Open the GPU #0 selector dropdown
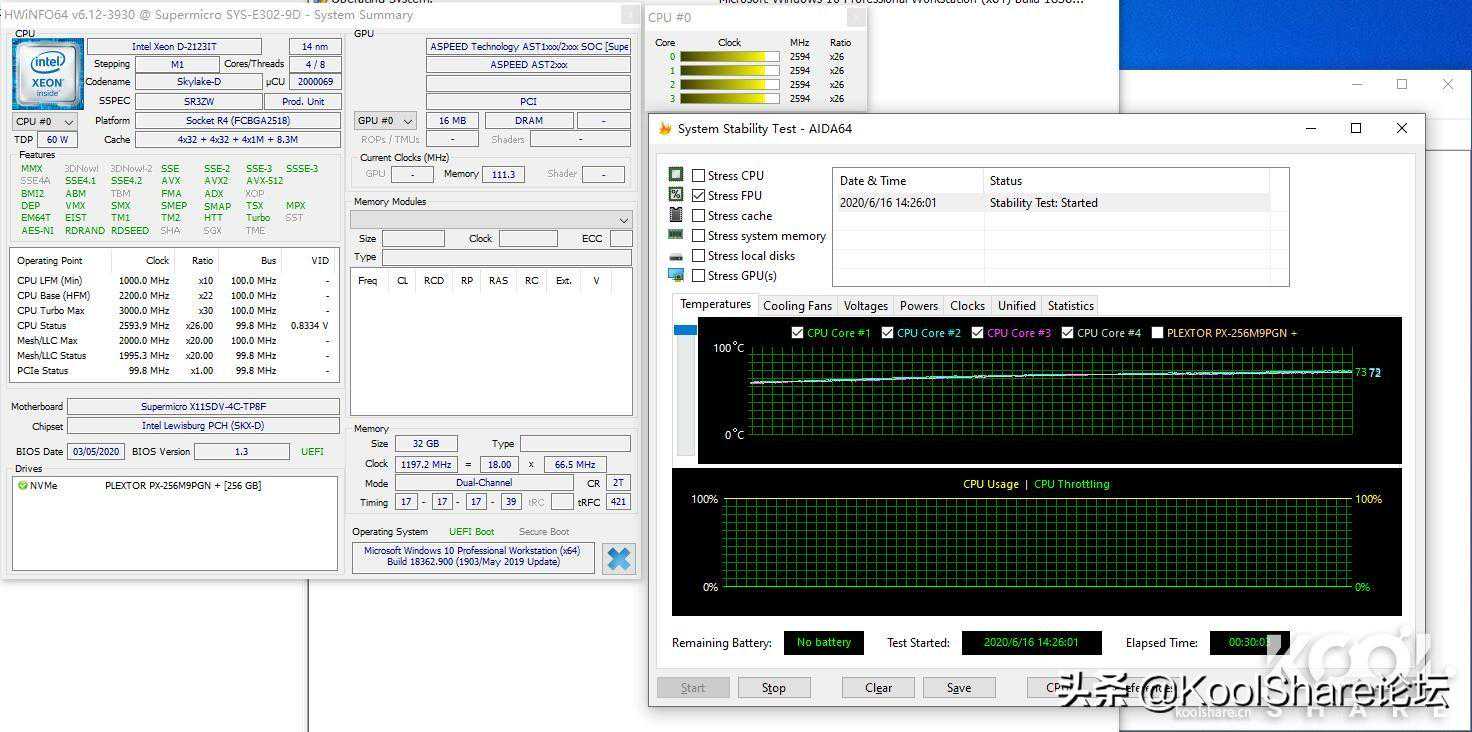This screenshot has height=732, width=1472. (385, 121)
